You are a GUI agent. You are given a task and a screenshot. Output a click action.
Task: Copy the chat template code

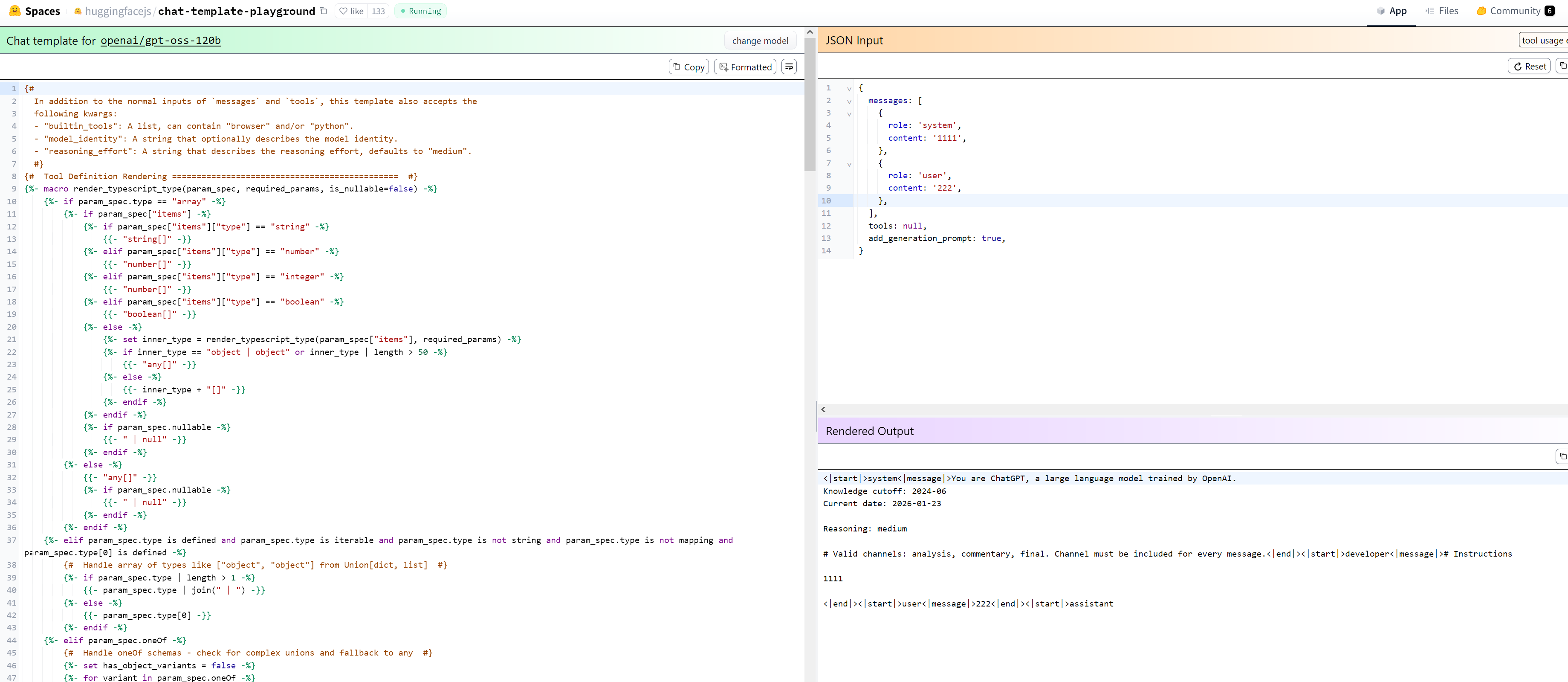click(x=689, y=67)
